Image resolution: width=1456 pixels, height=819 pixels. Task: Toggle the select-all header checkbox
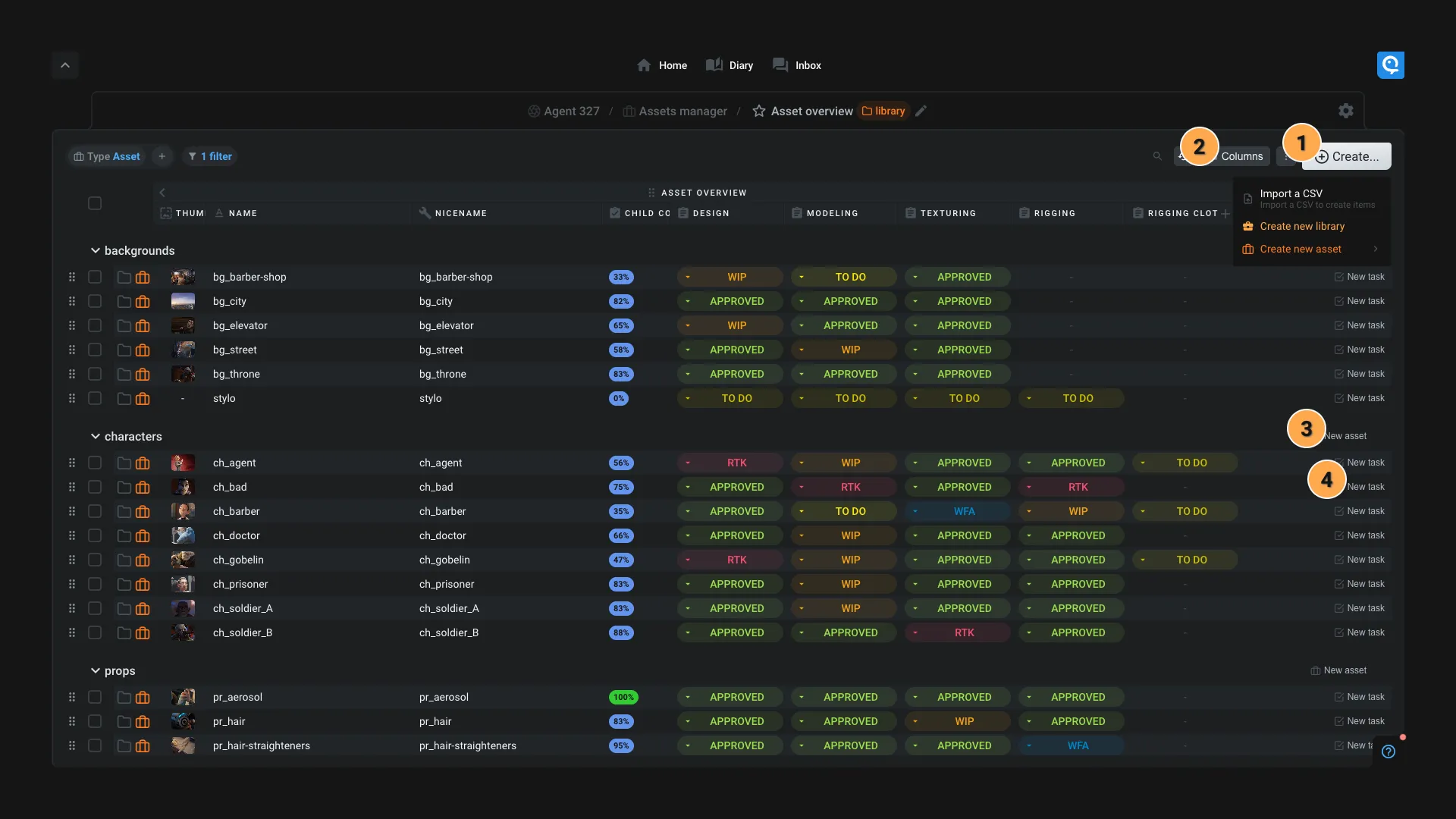tap(95, 203)
